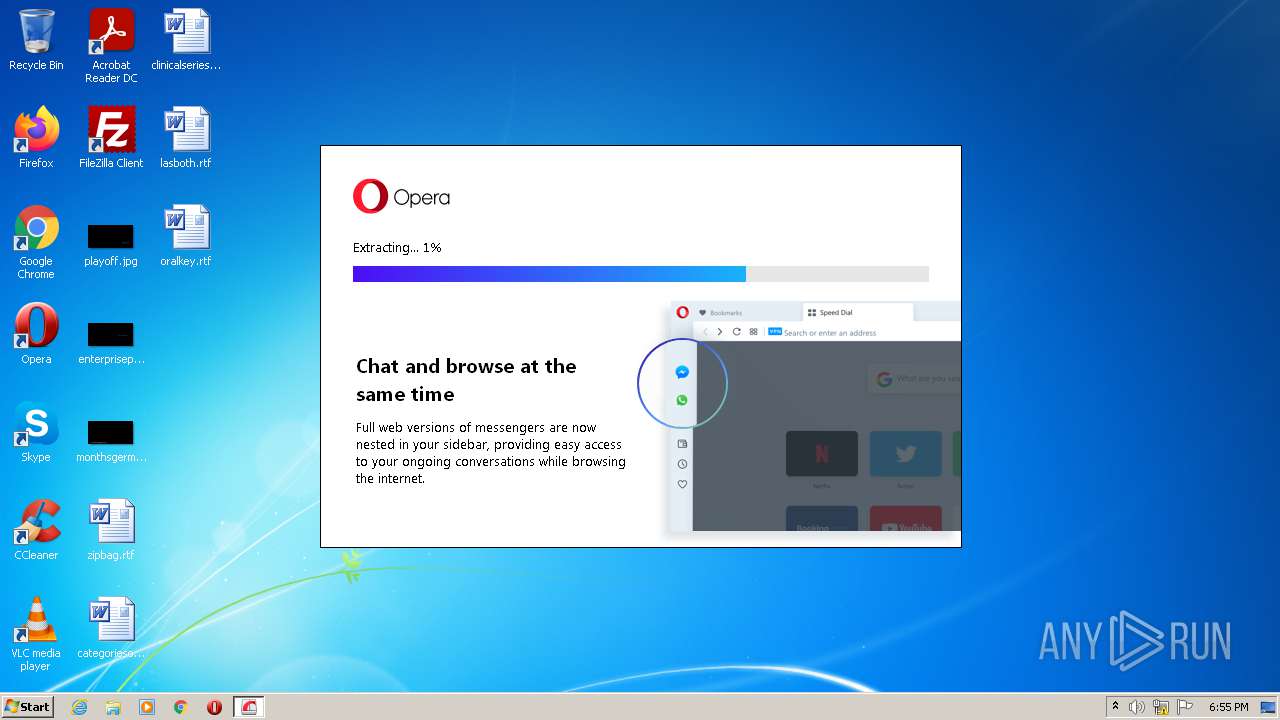Launch the Opera desktop shortcut
This screenshot has height=720, width=1280.
point(36,334)
